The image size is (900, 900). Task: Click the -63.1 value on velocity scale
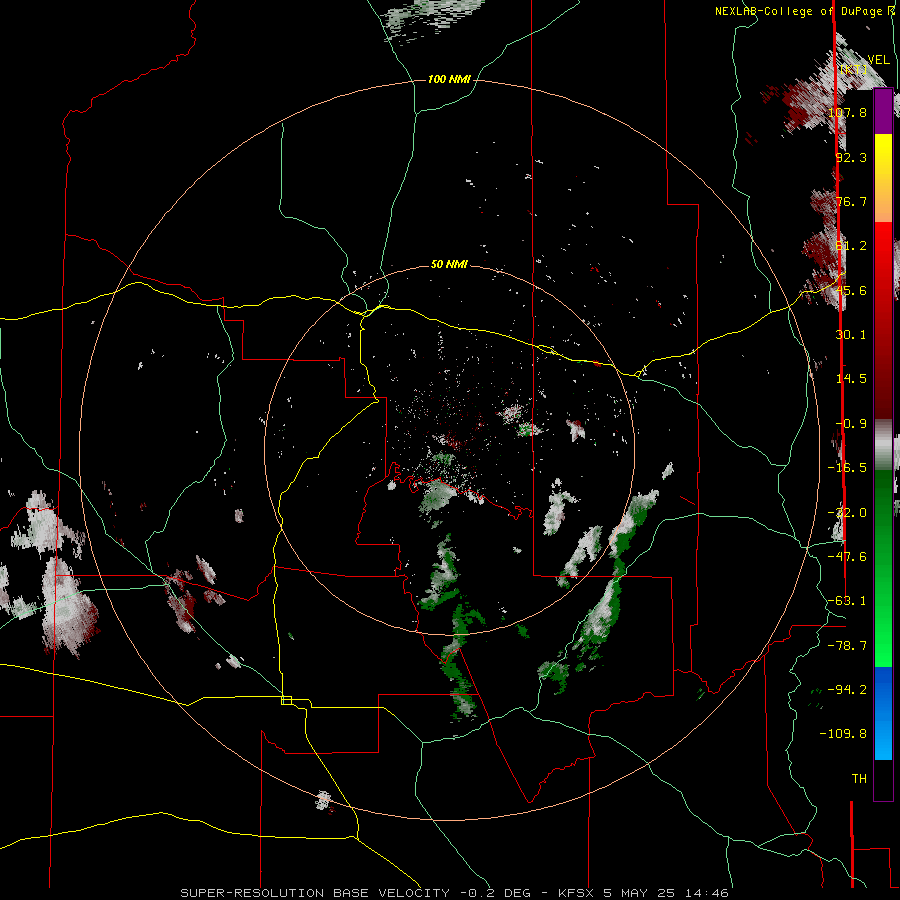click(847, 601)
